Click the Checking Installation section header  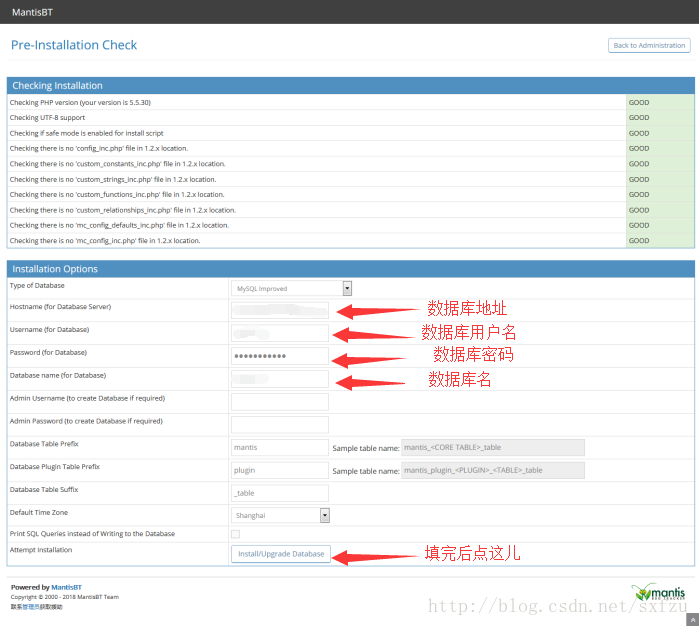click(x=350, y=86)
